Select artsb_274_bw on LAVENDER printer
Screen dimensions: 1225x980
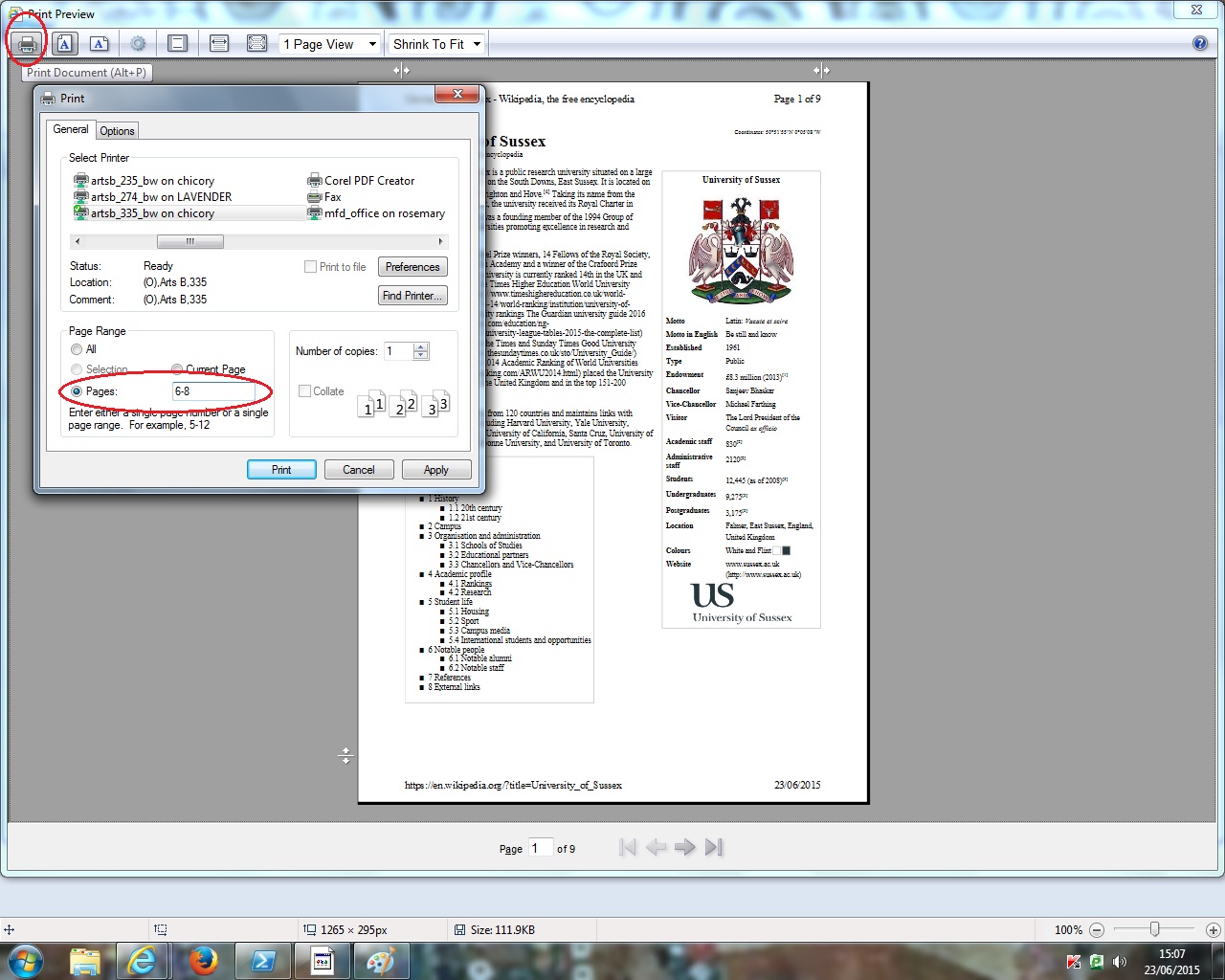[153, 196]
